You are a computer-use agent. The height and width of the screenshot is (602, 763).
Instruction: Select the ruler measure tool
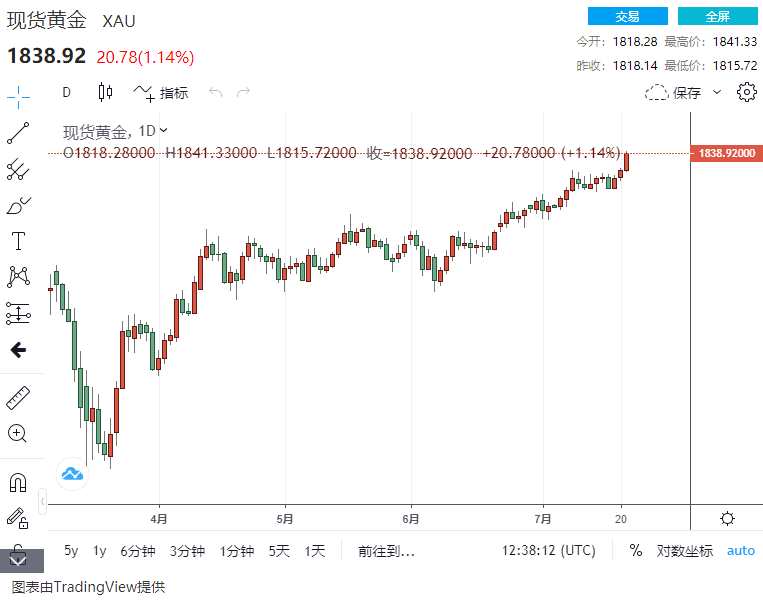(x=18, y=398)
